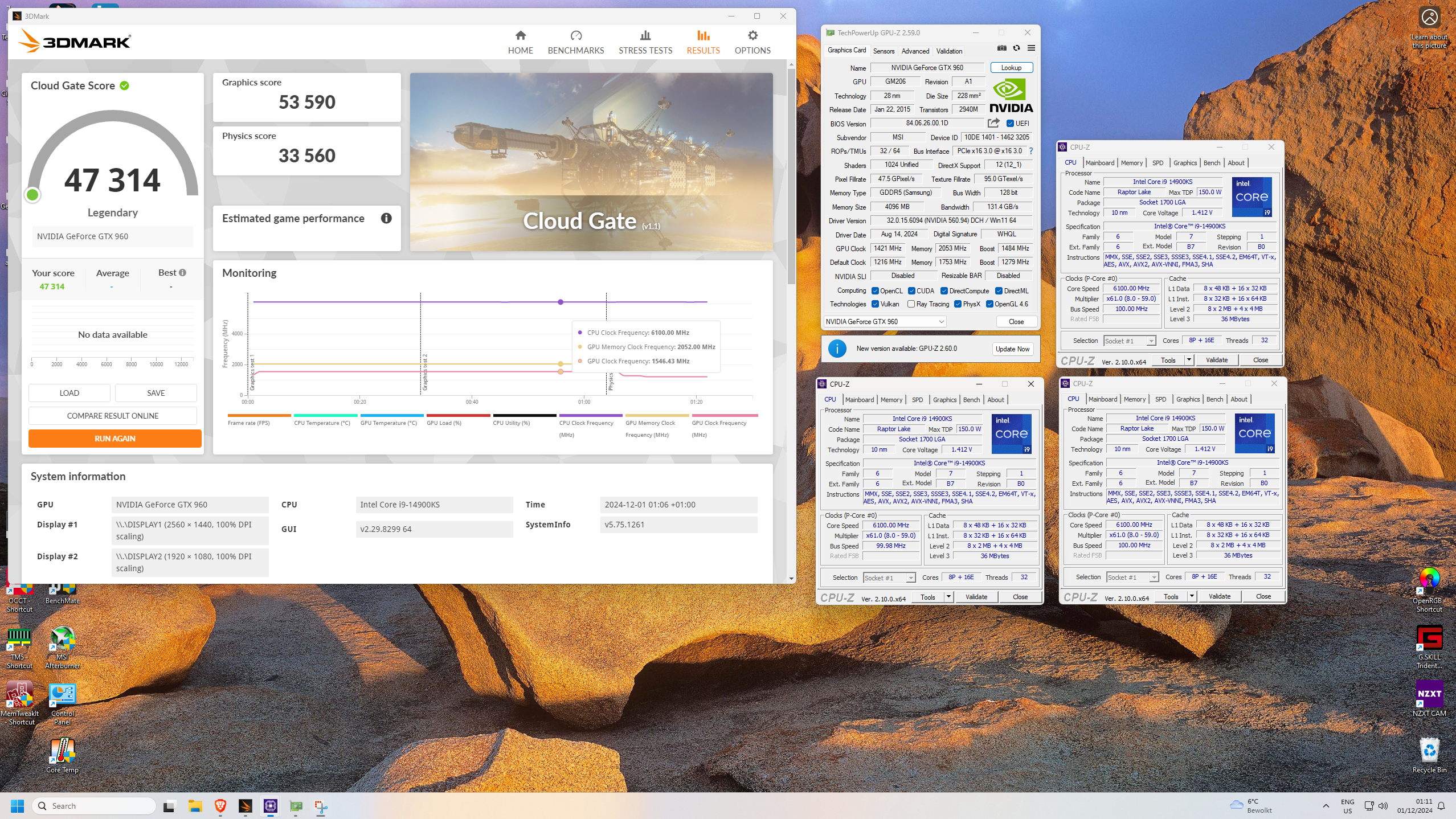Toggle the PhysX checkbox in GPU-Z

coord(958,304)
